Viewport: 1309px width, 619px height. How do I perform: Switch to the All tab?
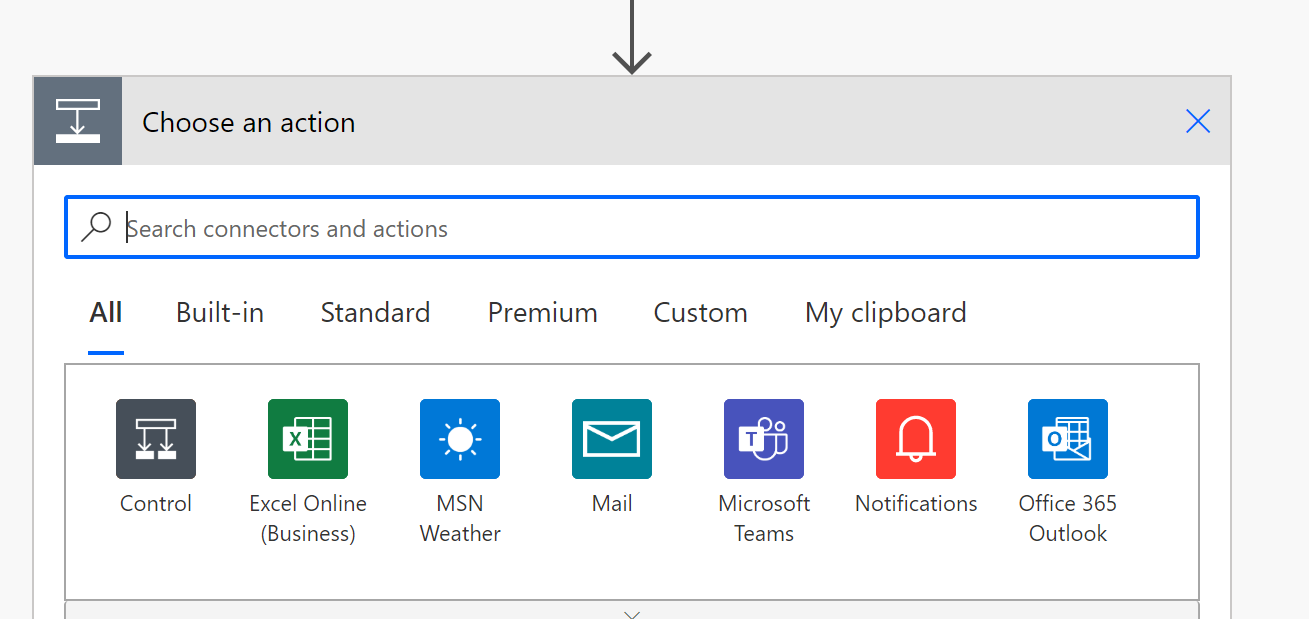click(106, 313)
